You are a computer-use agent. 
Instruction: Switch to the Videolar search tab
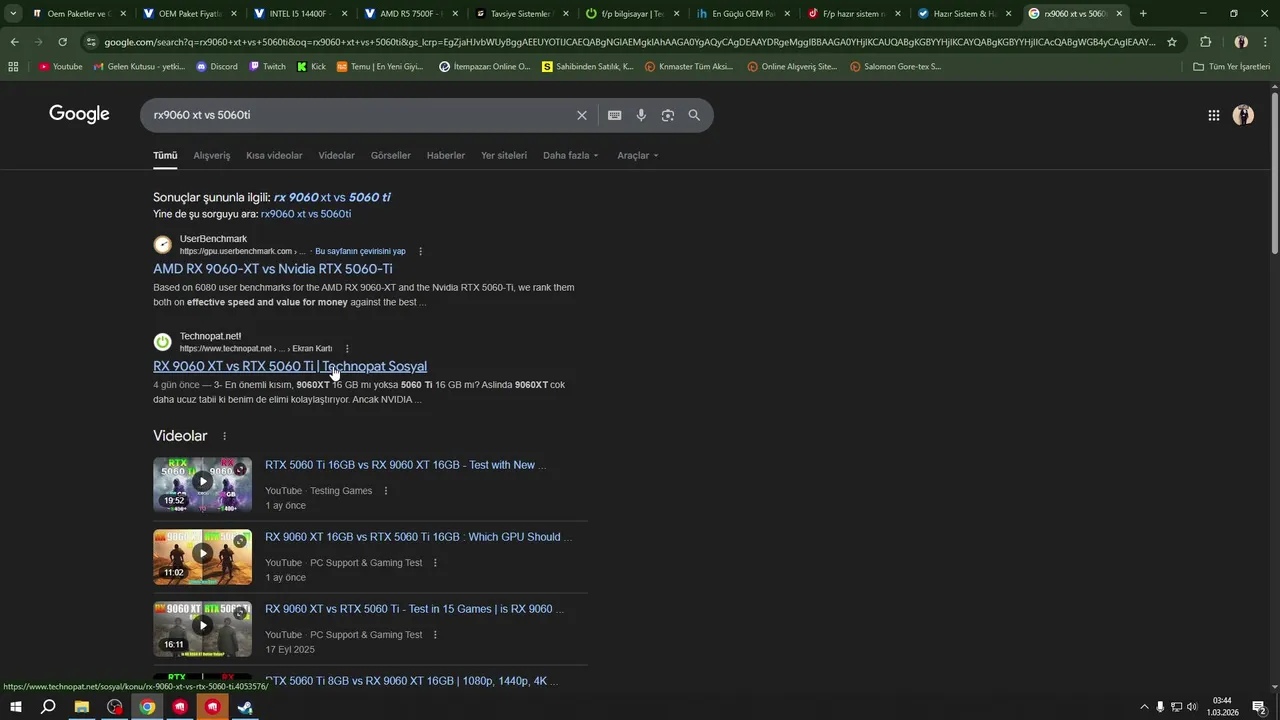pyautogui.click(x=336, y=155)
